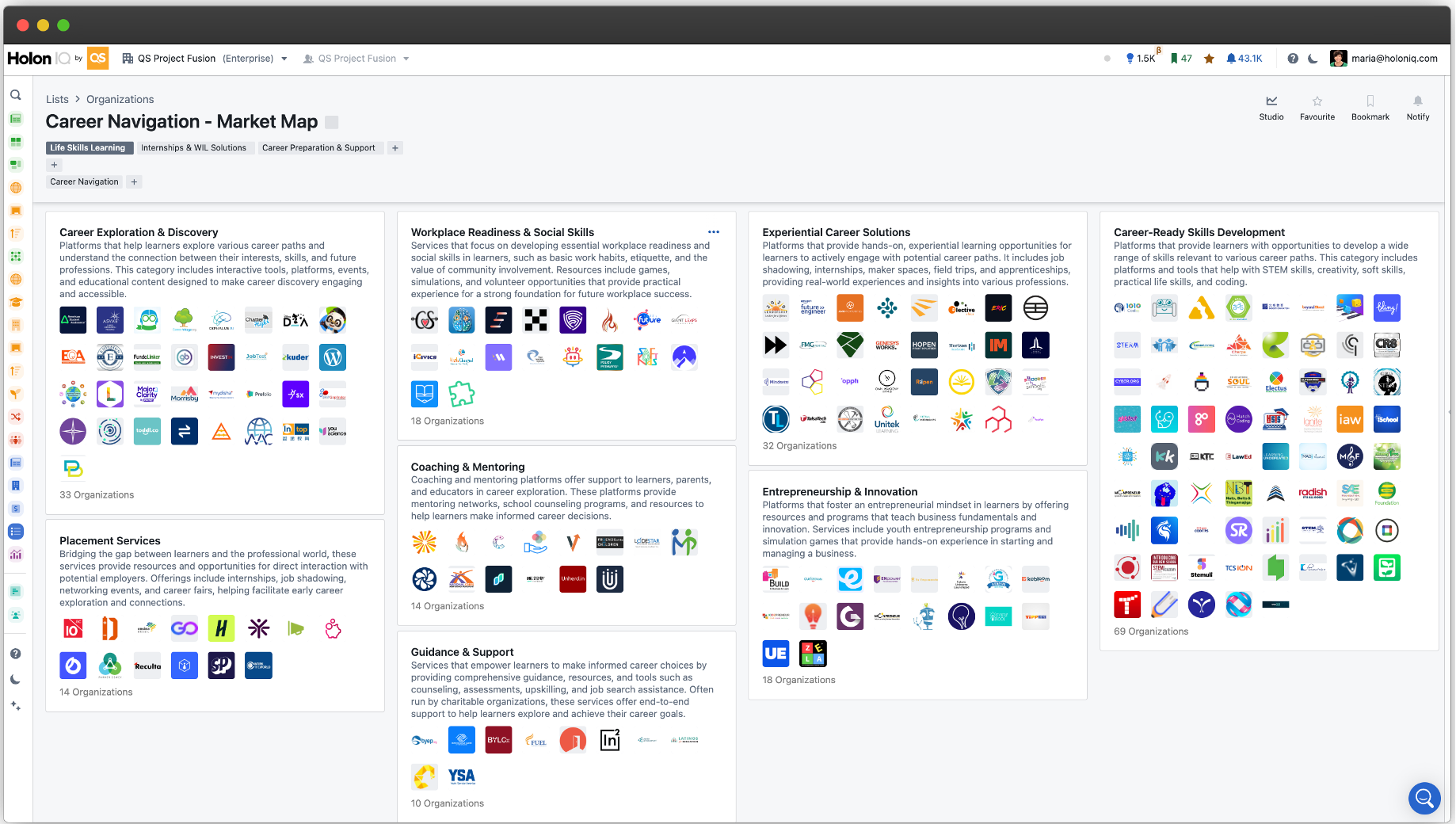Click the radish logo in Career-Ready Skills
The height and width of the screenshot is (824, 1456).
tap(1313, 493)
